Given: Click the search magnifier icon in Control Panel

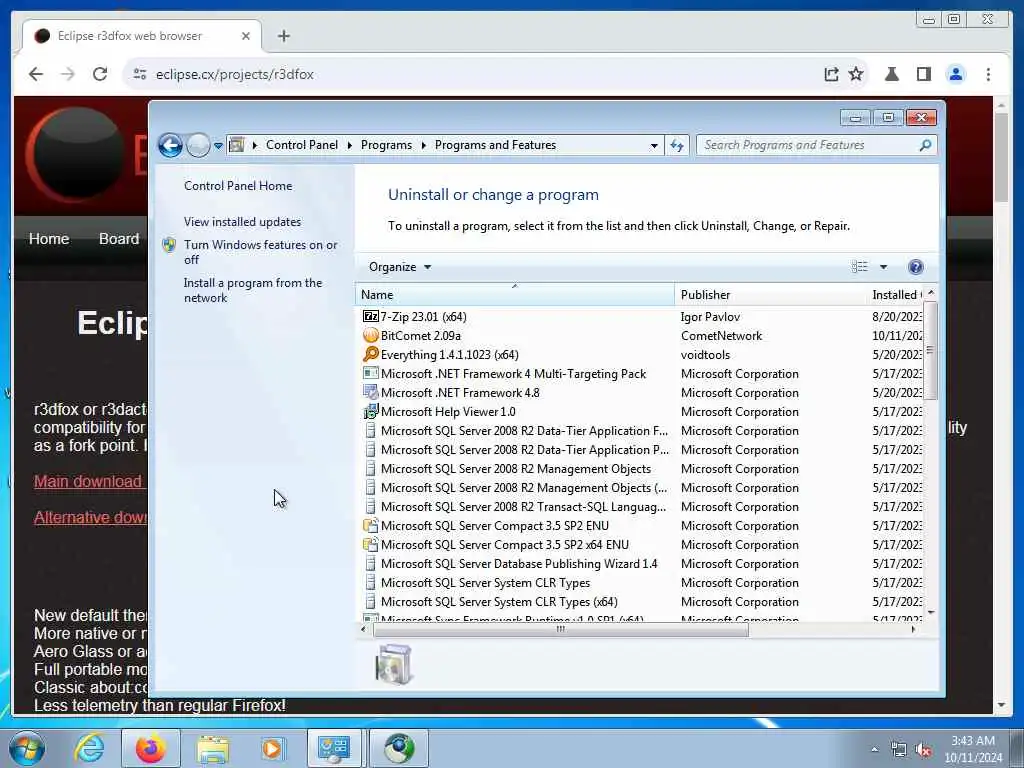Looking at the screenshot, I should pyautogui.click(x=925, y=145).
